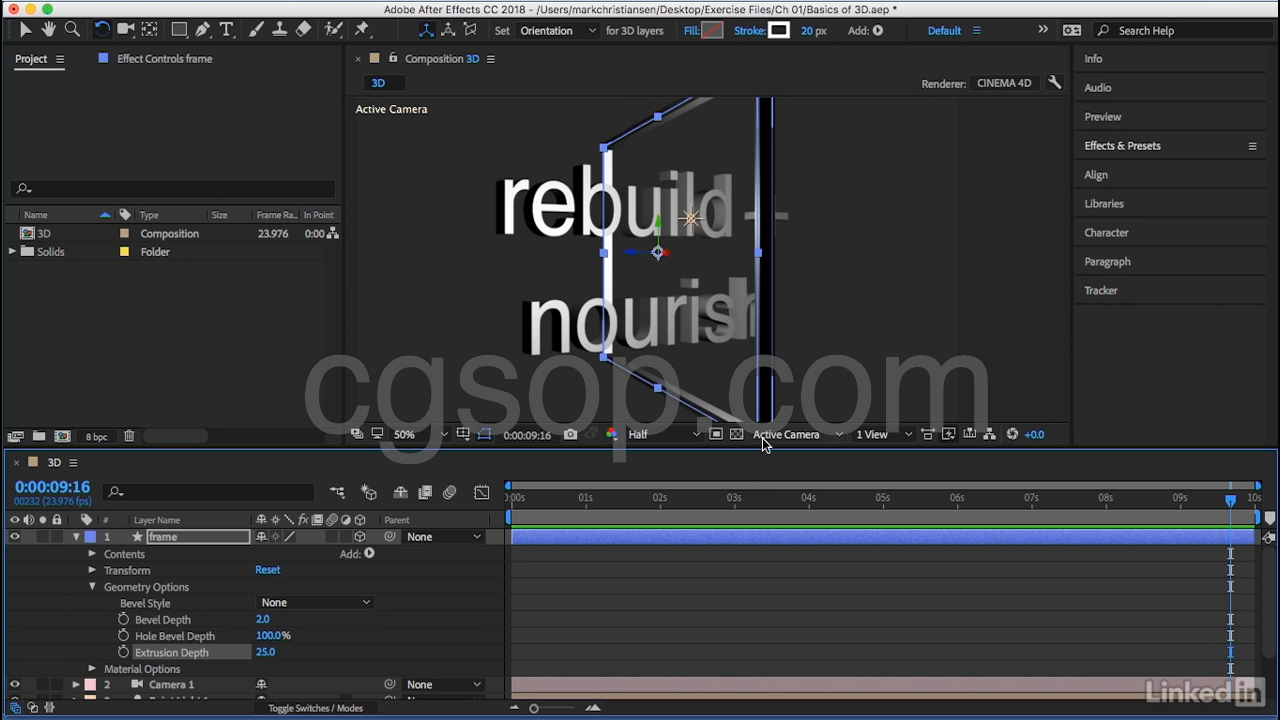Click the Fill color swatch

tap(712, 30)
